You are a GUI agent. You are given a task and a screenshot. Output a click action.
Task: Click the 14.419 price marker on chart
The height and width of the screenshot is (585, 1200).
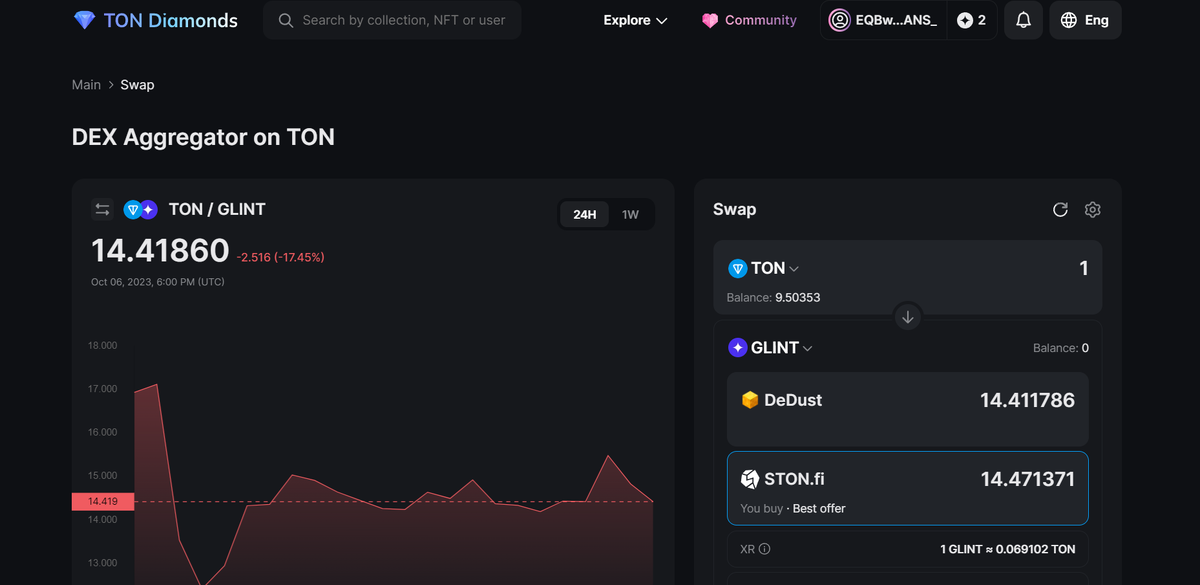click(x=103, y=501)
